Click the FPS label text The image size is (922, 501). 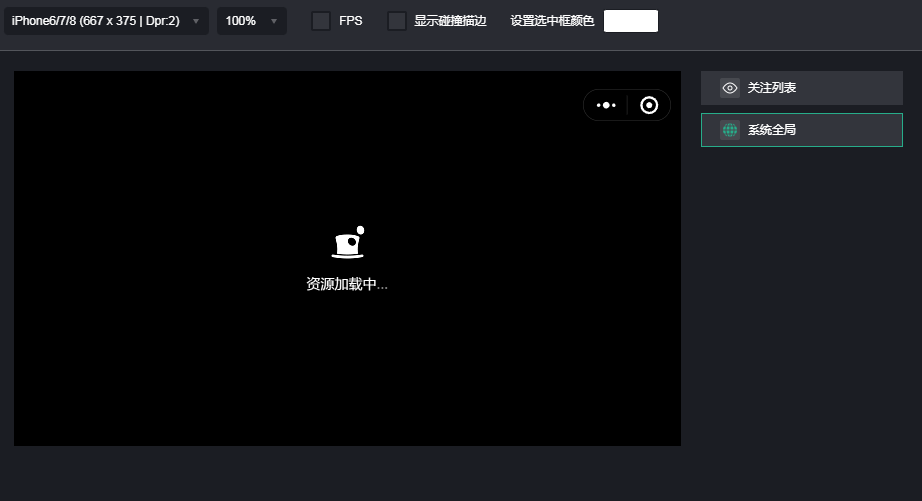(350, 21)
